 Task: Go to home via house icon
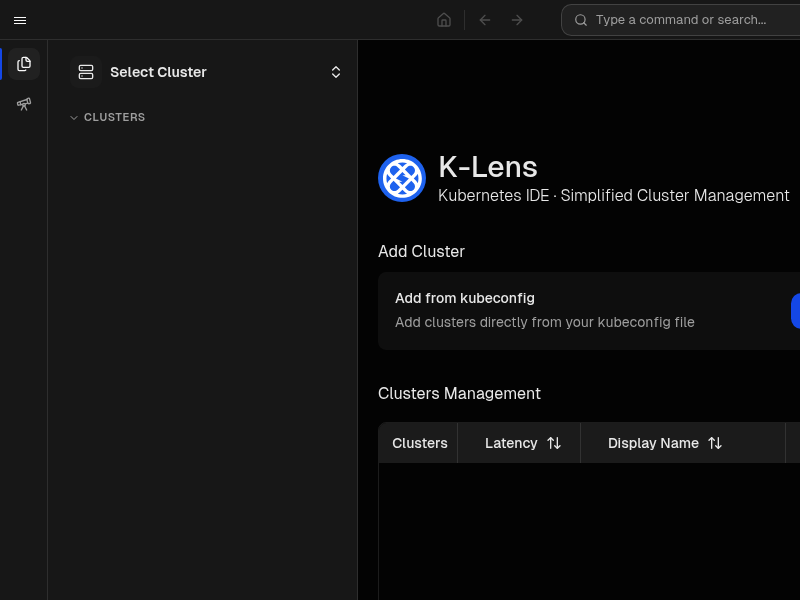coord(444,20)
